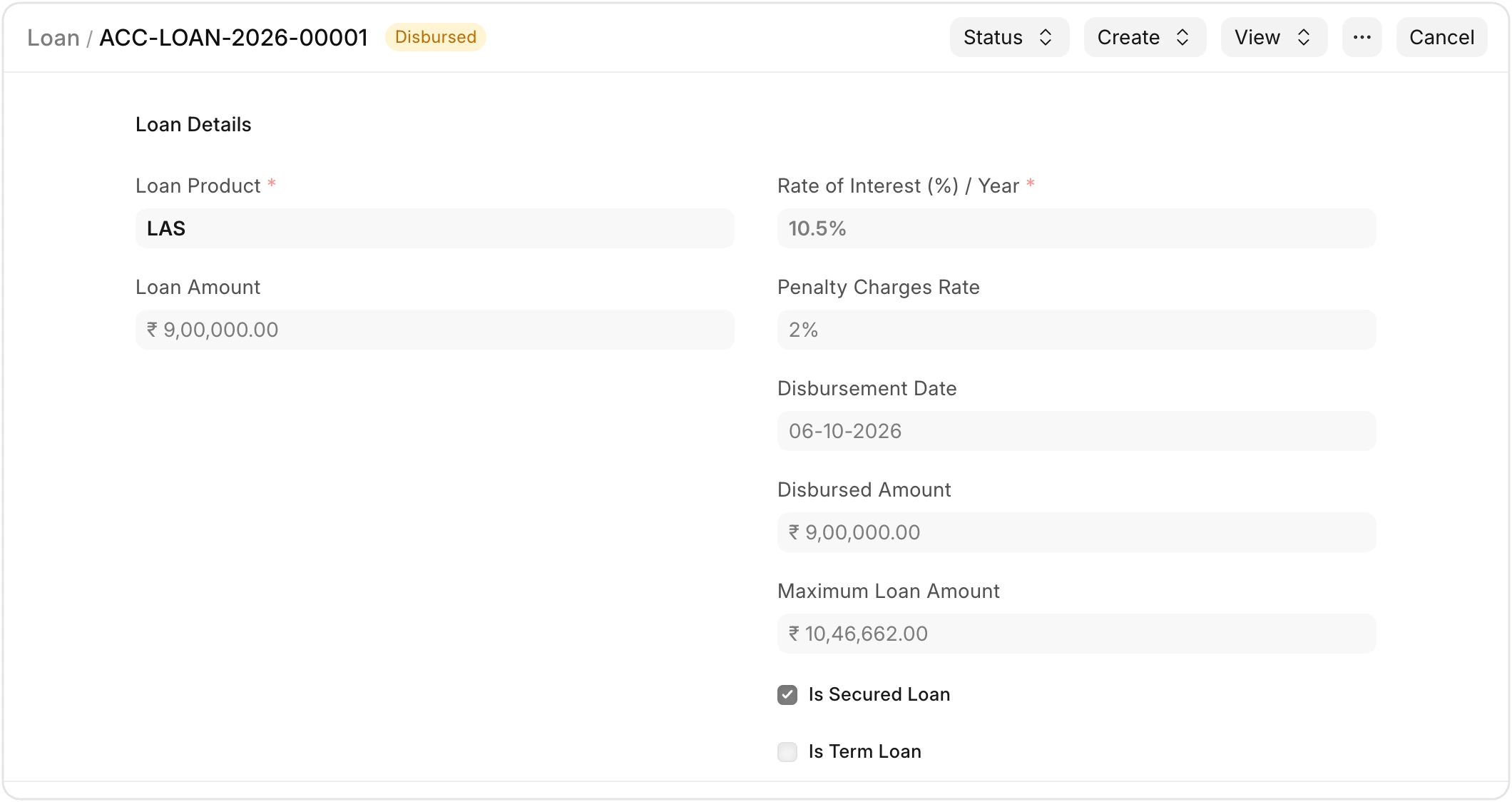Click the Rate of Interest (%) / Year label
Screen dimensions: 1512x802
coord(899,186)
